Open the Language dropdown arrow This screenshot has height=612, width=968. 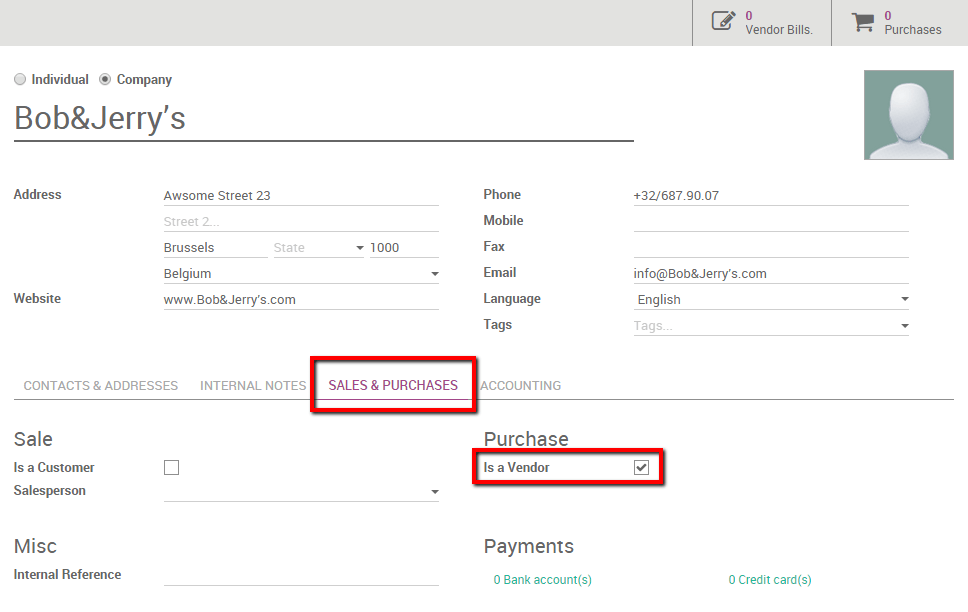tap(903, 299)
